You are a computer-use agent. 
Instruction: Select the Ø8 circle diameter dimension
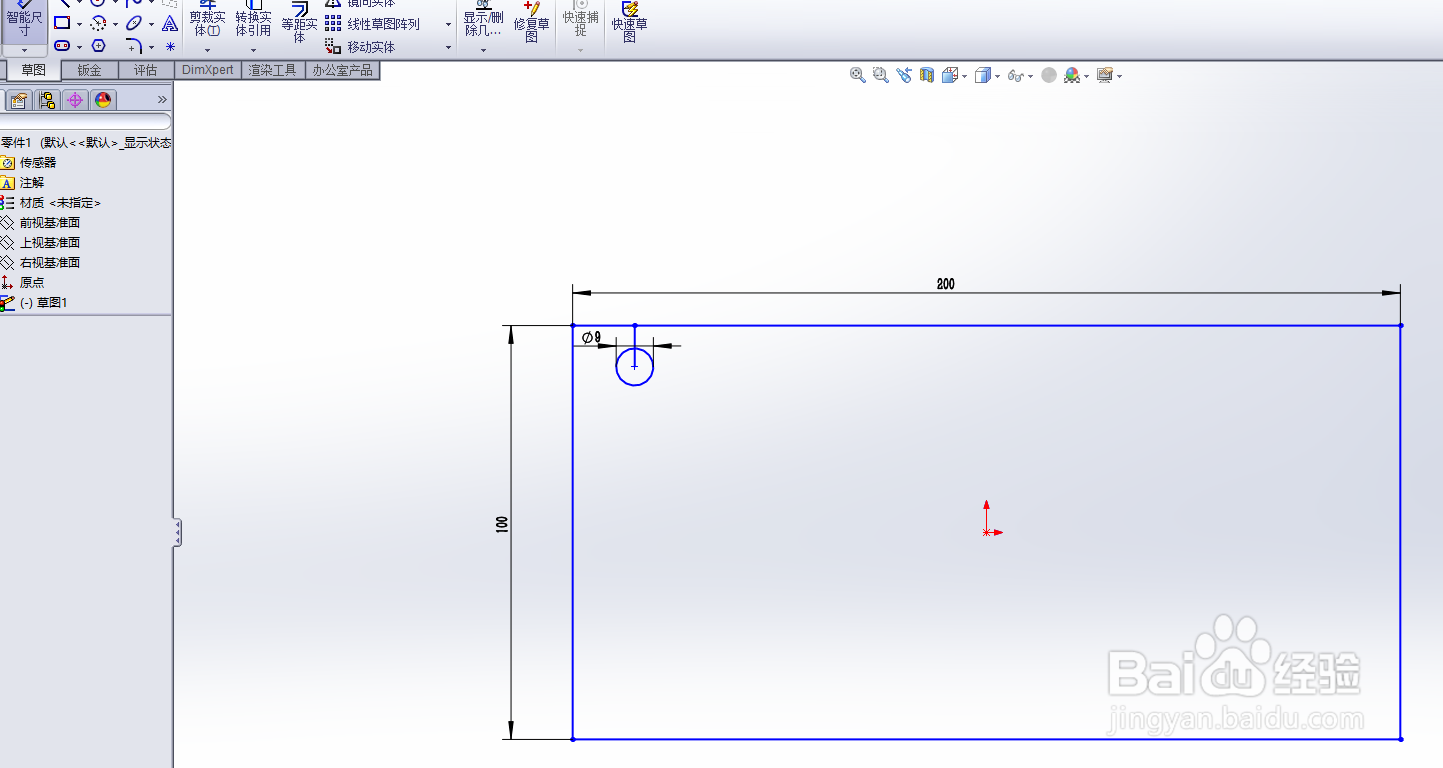[x=591, y=337]
